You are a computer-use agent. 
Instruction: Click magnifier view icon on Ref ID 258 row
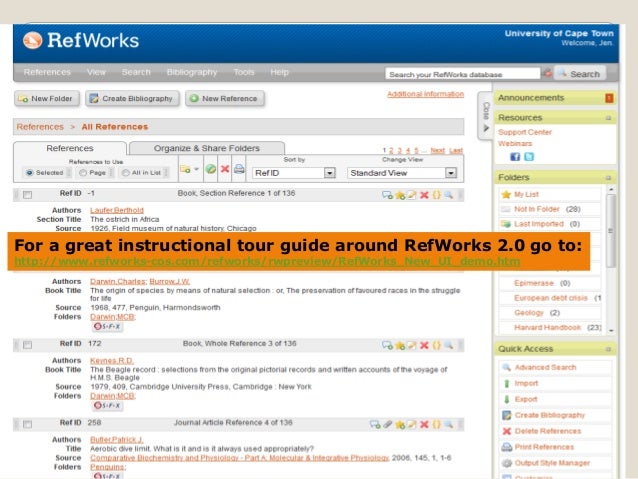click(x=448, y=424)
